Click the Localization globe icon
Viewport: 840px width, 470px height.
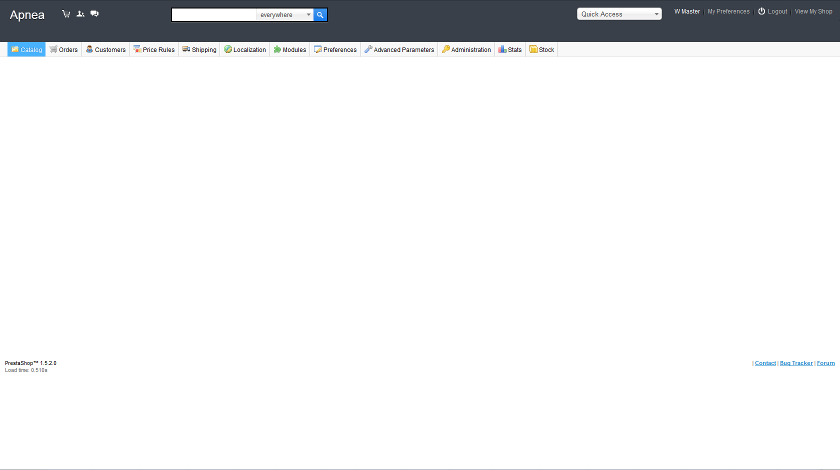[228, 49]
